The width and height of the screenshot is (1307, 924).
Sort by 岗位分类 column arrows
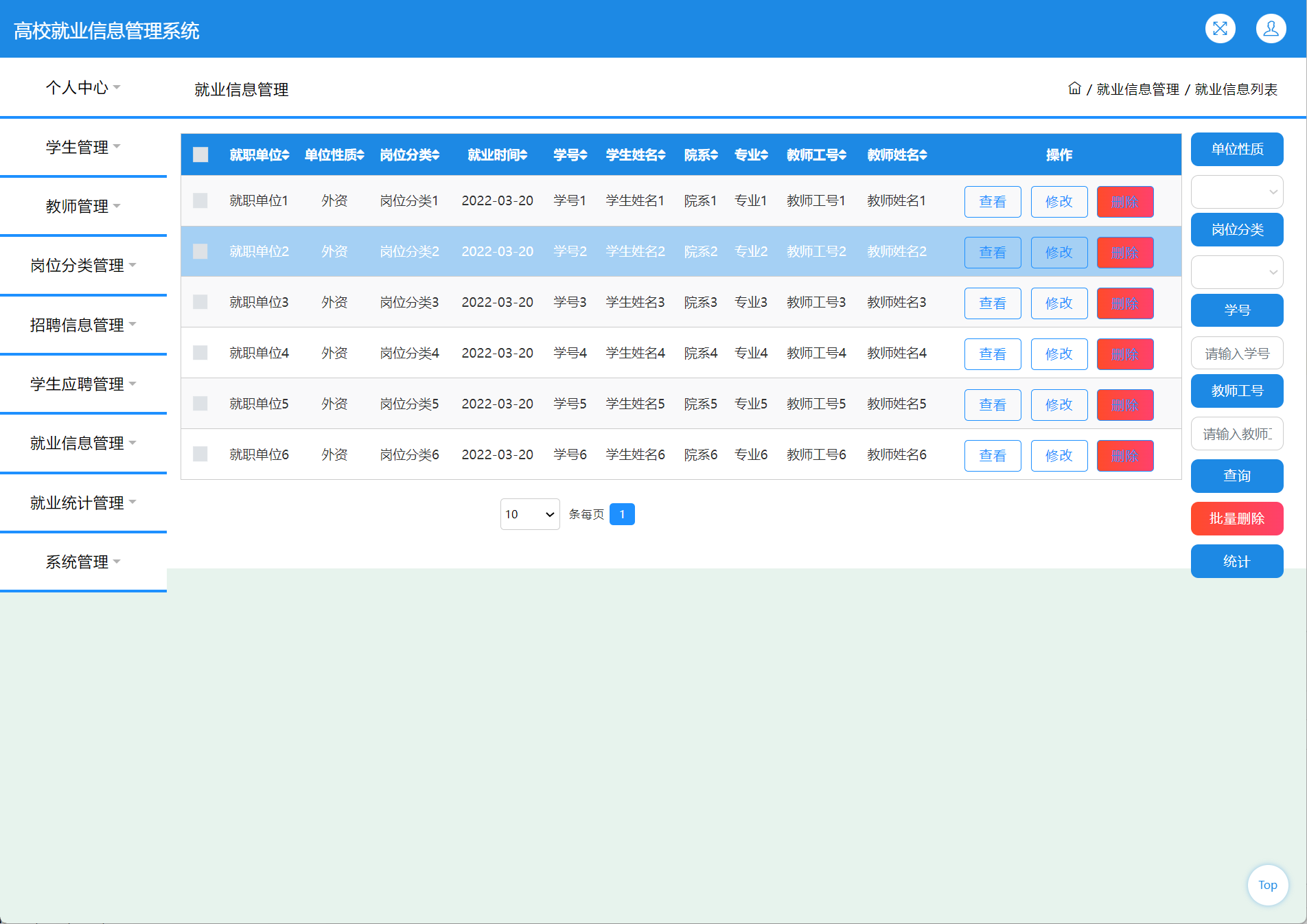click(436, 155)
